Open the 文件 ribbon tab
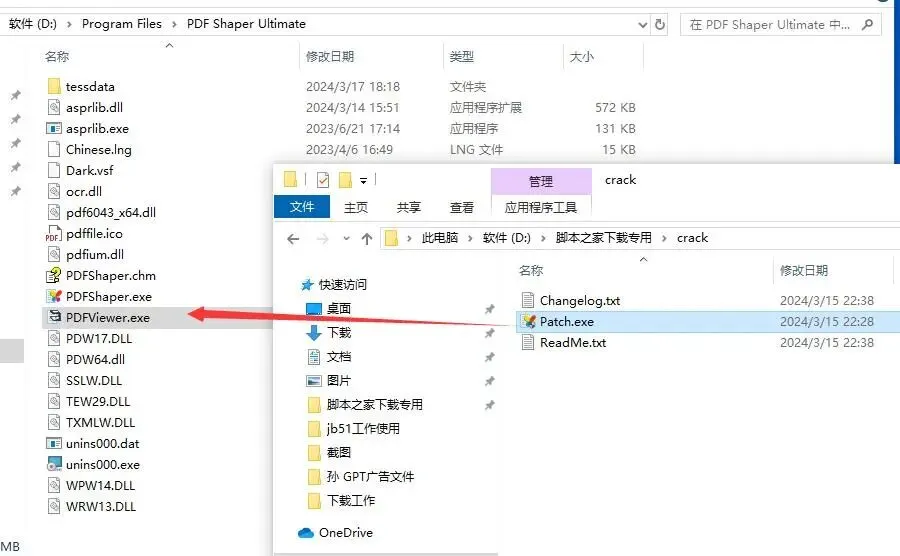The width and height of the screenshot is (900, 556). (x=302, y=207)
